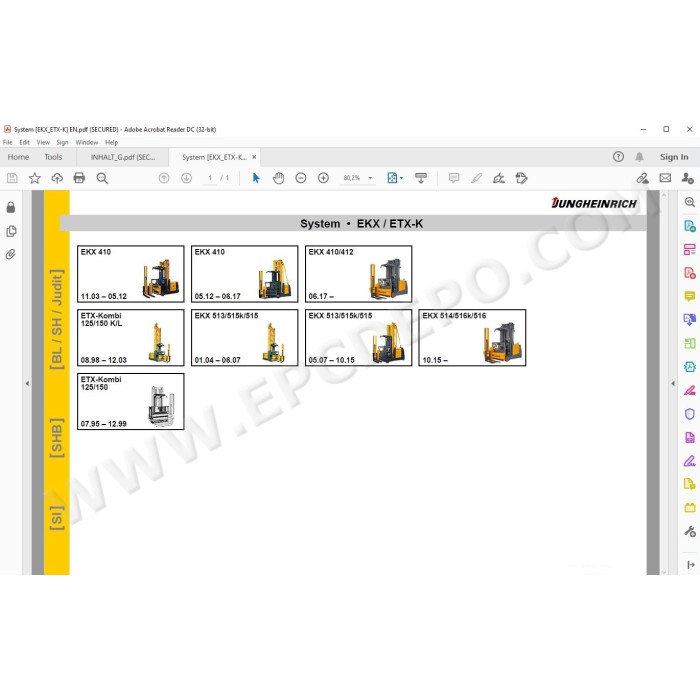Open the Sign menu
The image size is (700, 700).
pyautogui.click(x=62, y=142)
